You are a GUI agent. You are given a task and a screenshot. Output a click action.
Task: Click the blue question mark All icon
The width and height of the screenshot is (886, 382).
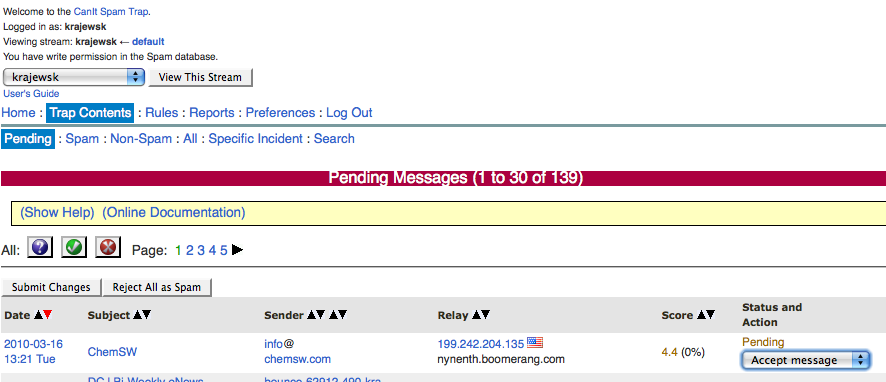pos(40,248)
